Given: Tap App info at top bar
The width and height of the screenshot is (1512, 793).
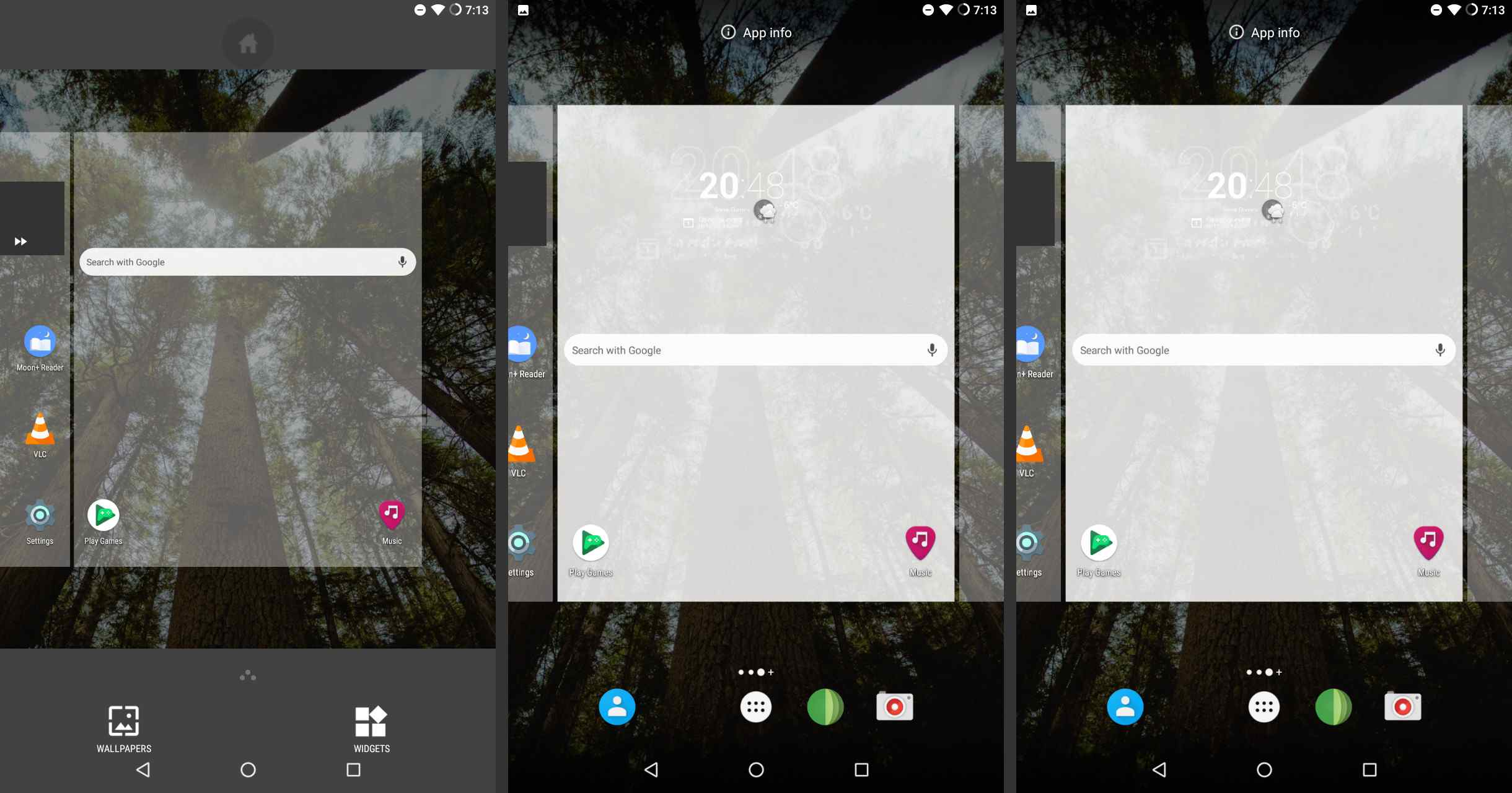Looking at the screenshot, I should click(x=756, y=31).
